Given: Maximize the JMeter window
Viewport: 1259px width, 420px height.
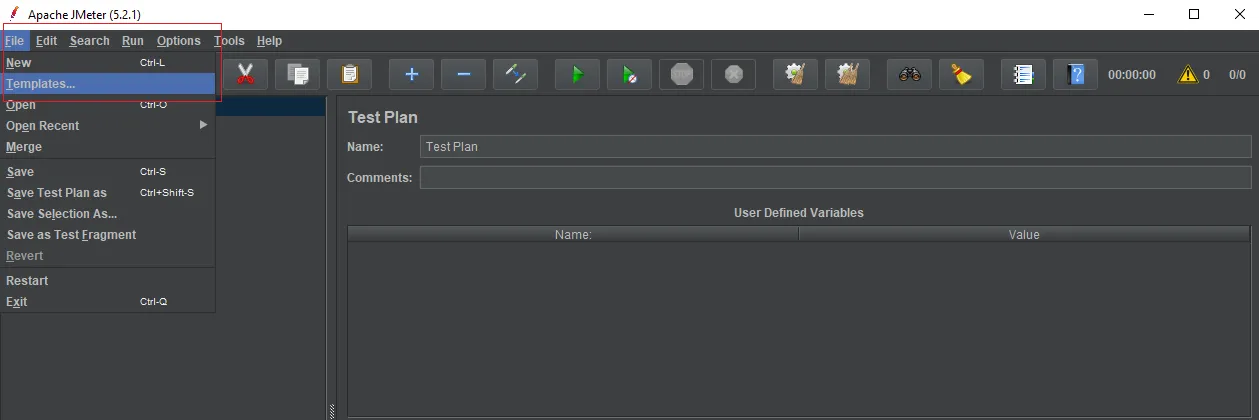Looking at the screenshot, I should point(1194,14).
